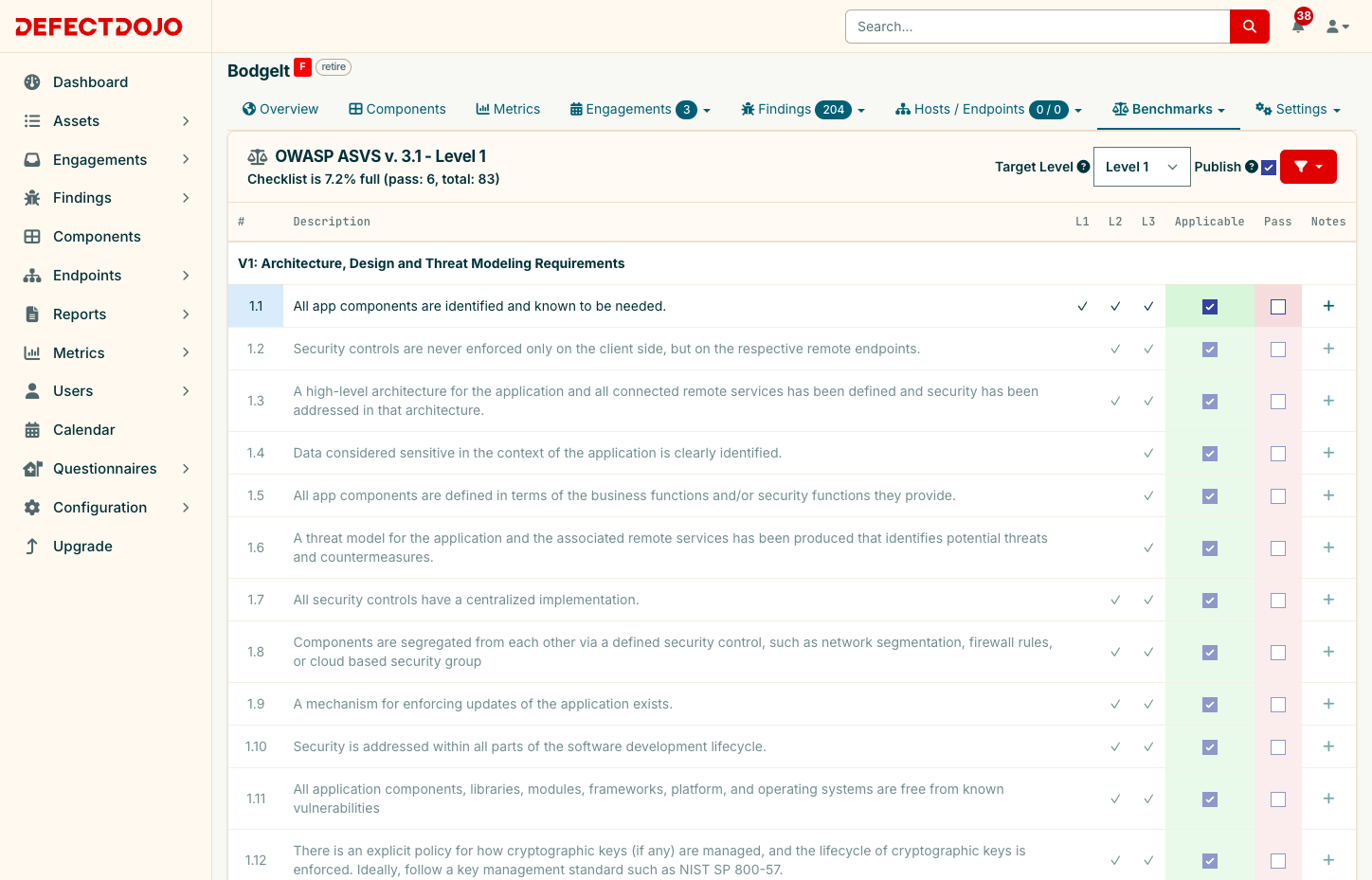Open the Target Level 'Level 1' dropdown
Viewport: 1372px width, 880px height.
click(x=1142, y=167)
